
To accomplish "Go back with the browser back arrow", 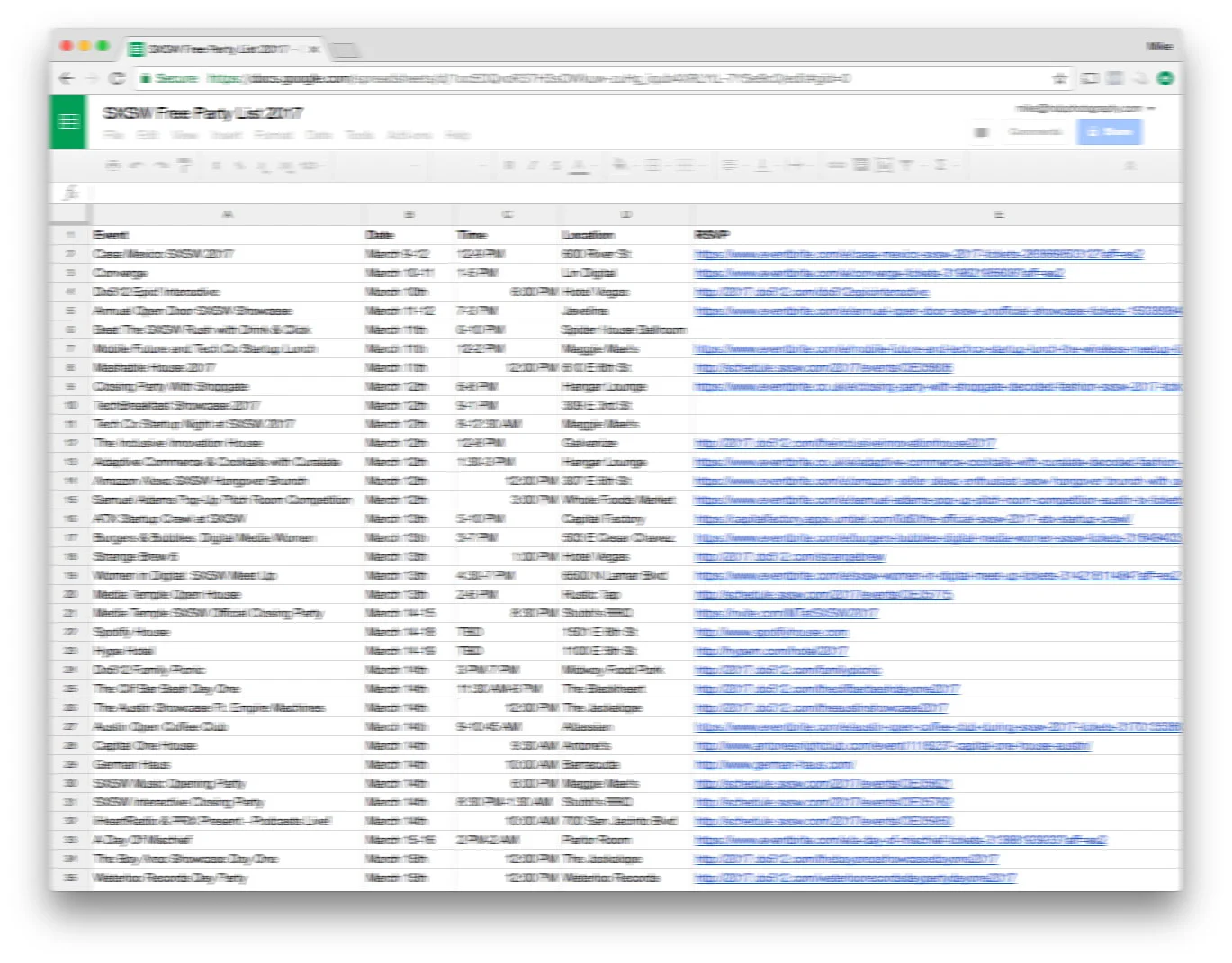I will tap(67, 78).
